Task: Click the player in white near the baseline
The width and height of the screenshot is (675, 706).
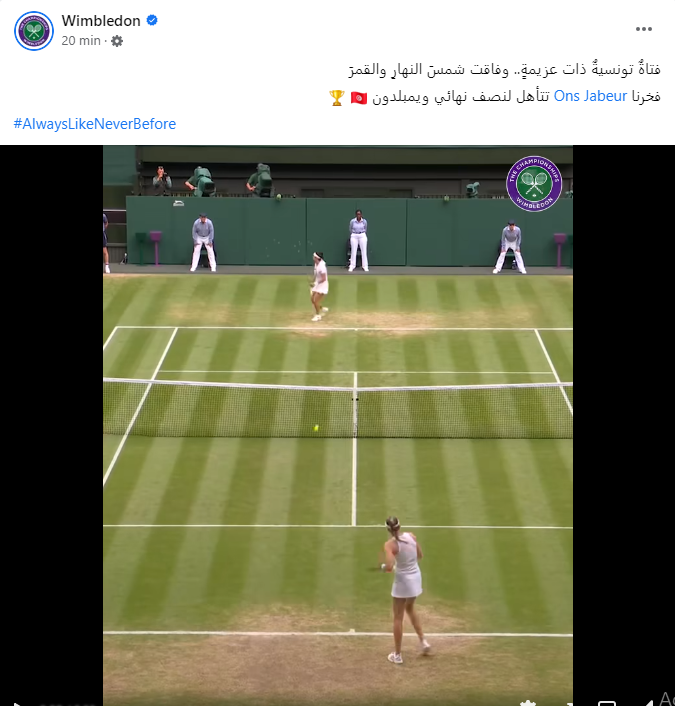Action: point(406,590)
